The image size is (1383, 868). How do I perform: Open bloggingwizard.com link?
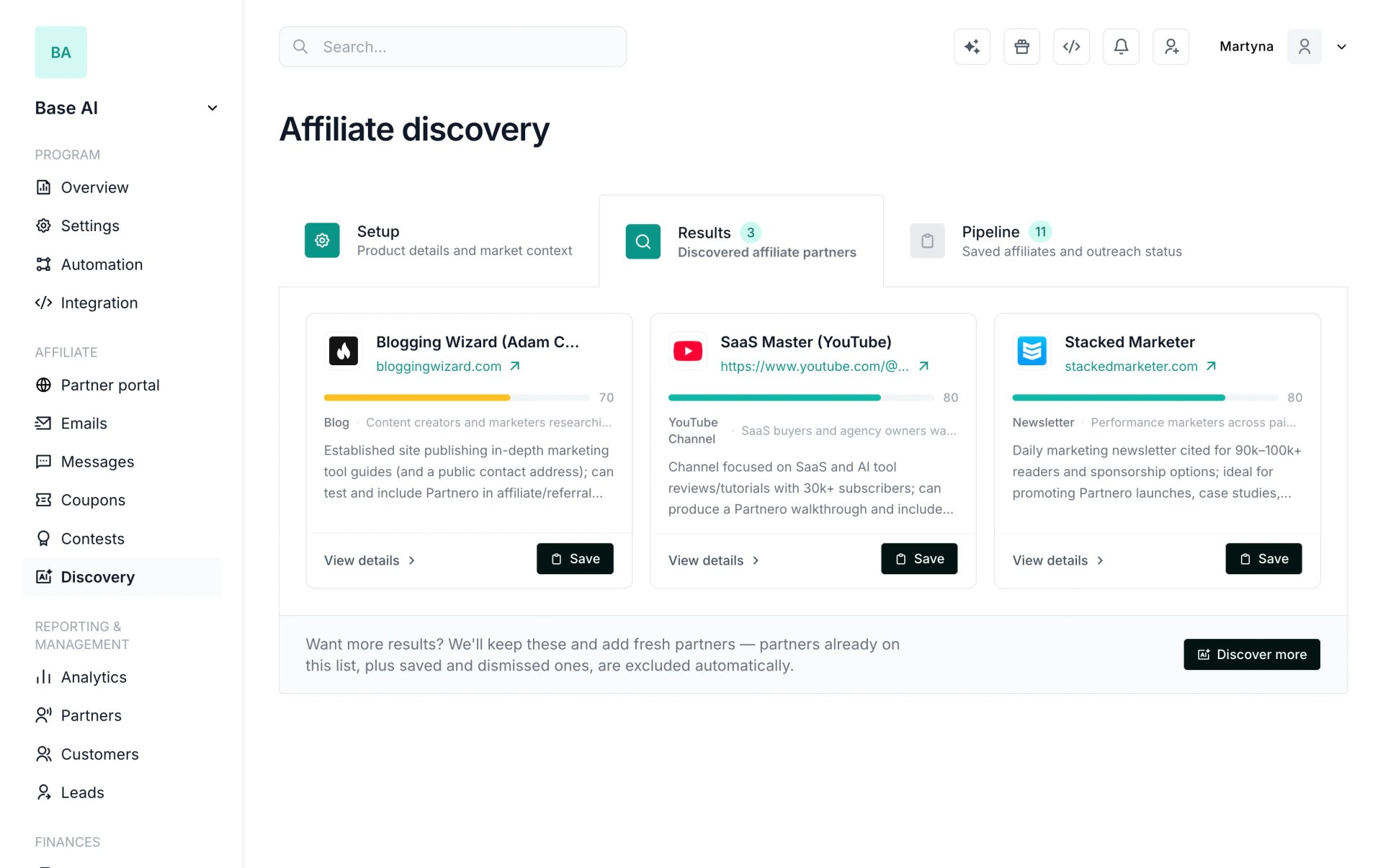pos(439,366)
